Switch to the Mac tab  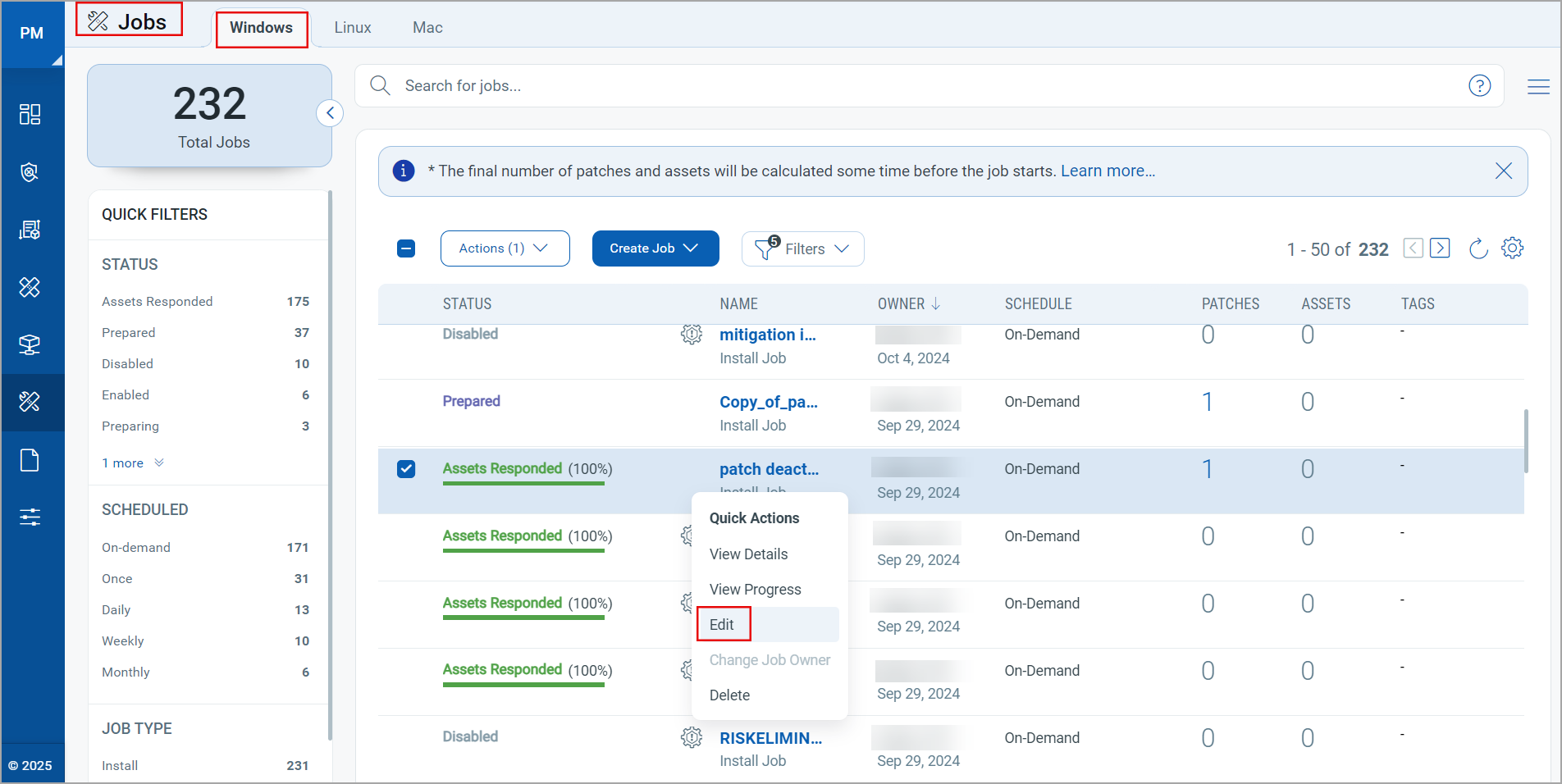pos(427,28)
